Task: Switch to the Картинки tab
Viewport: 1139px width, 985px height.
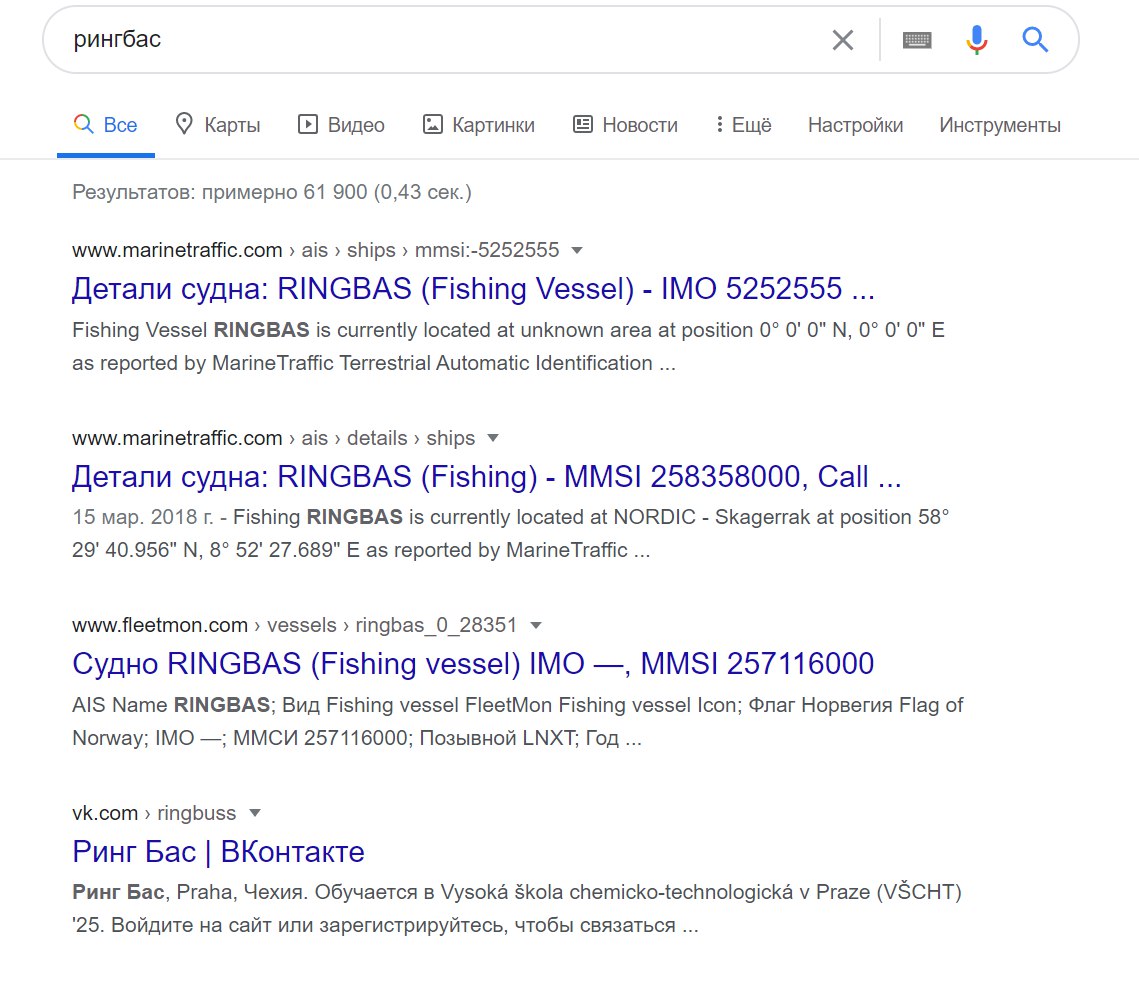Action: click(479, 125)
